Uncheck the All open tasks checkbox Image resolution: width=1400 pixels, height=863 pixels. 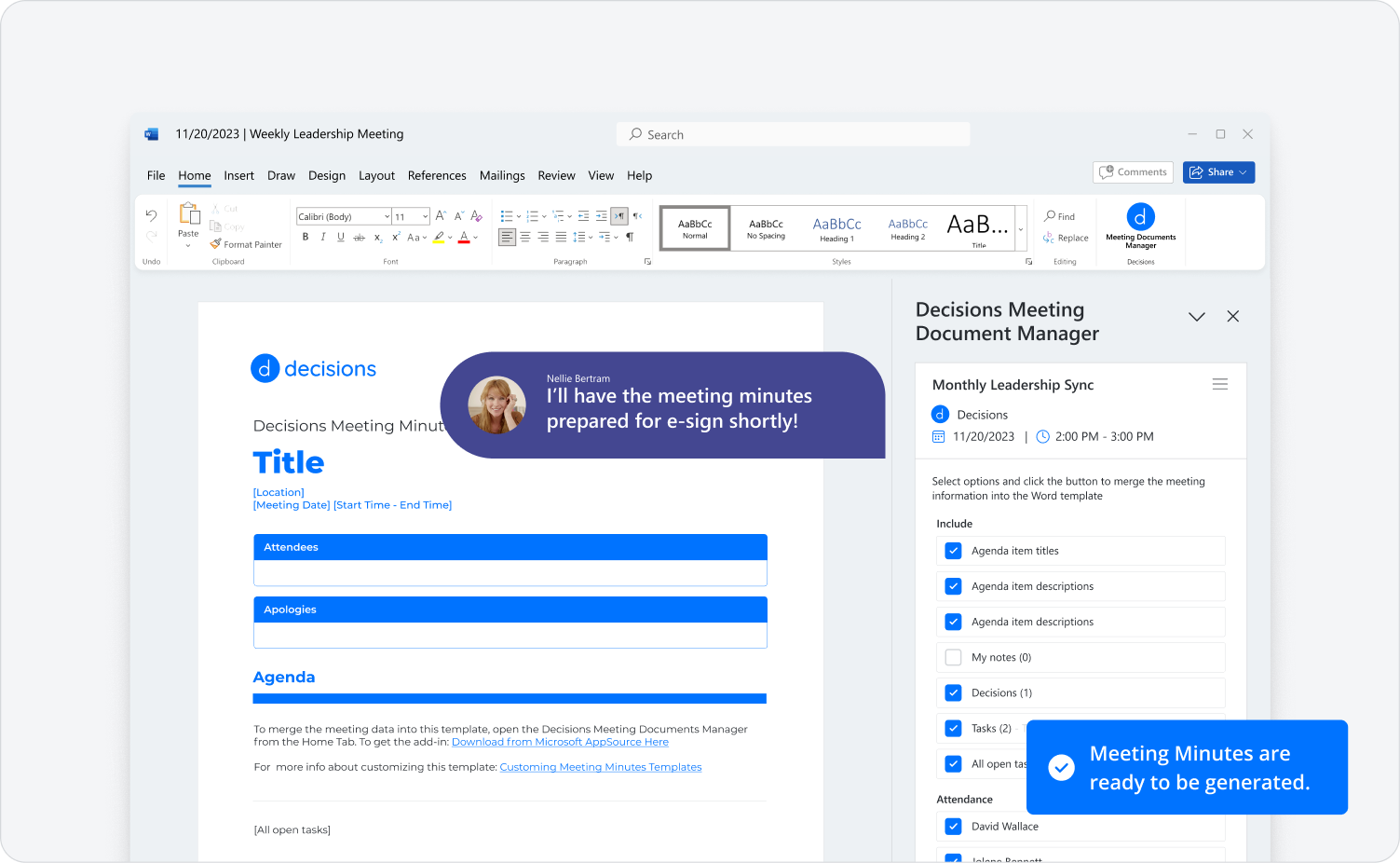tap(953, 763)
